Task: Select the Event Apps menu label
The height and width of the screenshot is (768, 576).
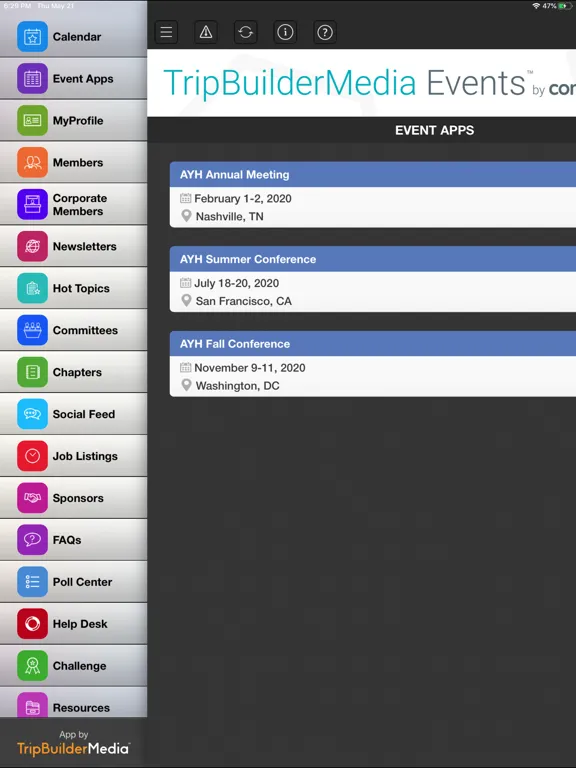Action: click(x=83, y=79)
